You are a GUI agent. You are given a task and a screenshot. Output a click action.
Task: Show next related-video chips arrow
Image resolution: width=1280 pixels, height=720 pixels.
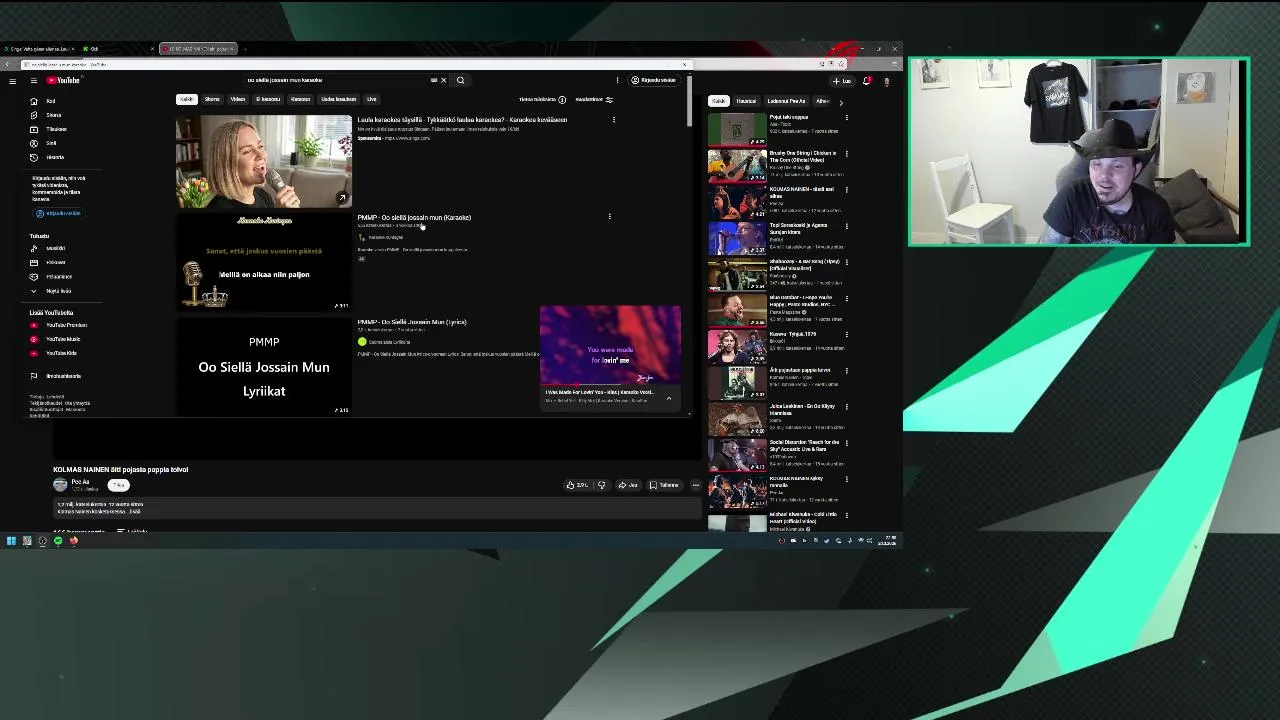coord(840,102)
